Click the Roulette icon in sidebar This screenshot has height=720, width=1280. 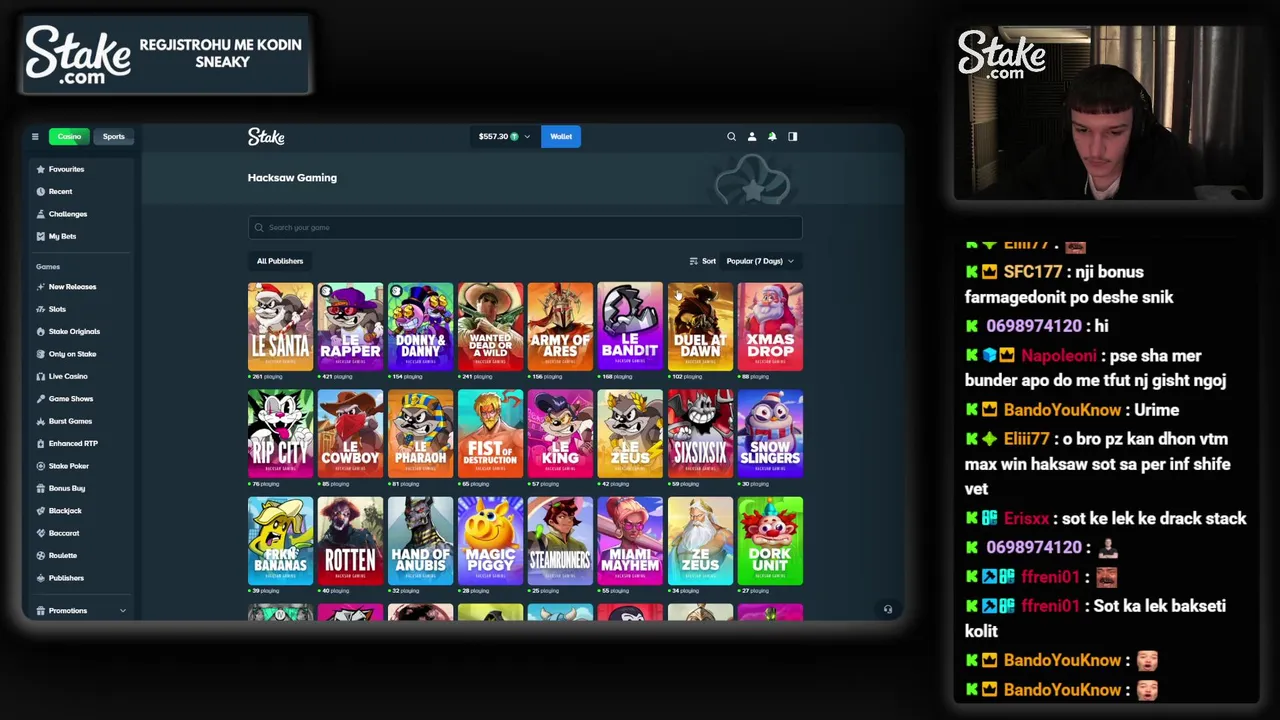coord(40,555)
